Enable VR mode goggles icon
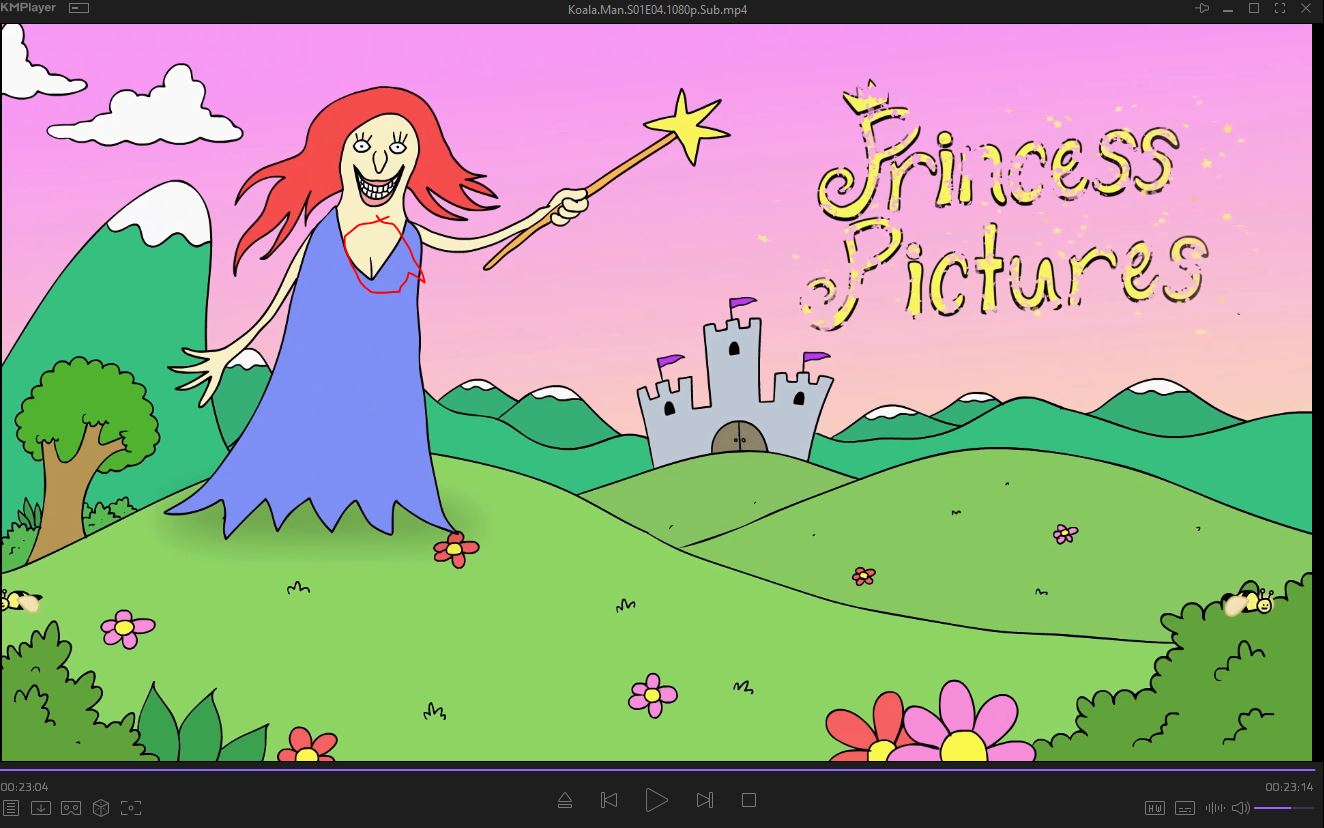 pos(70,808)
